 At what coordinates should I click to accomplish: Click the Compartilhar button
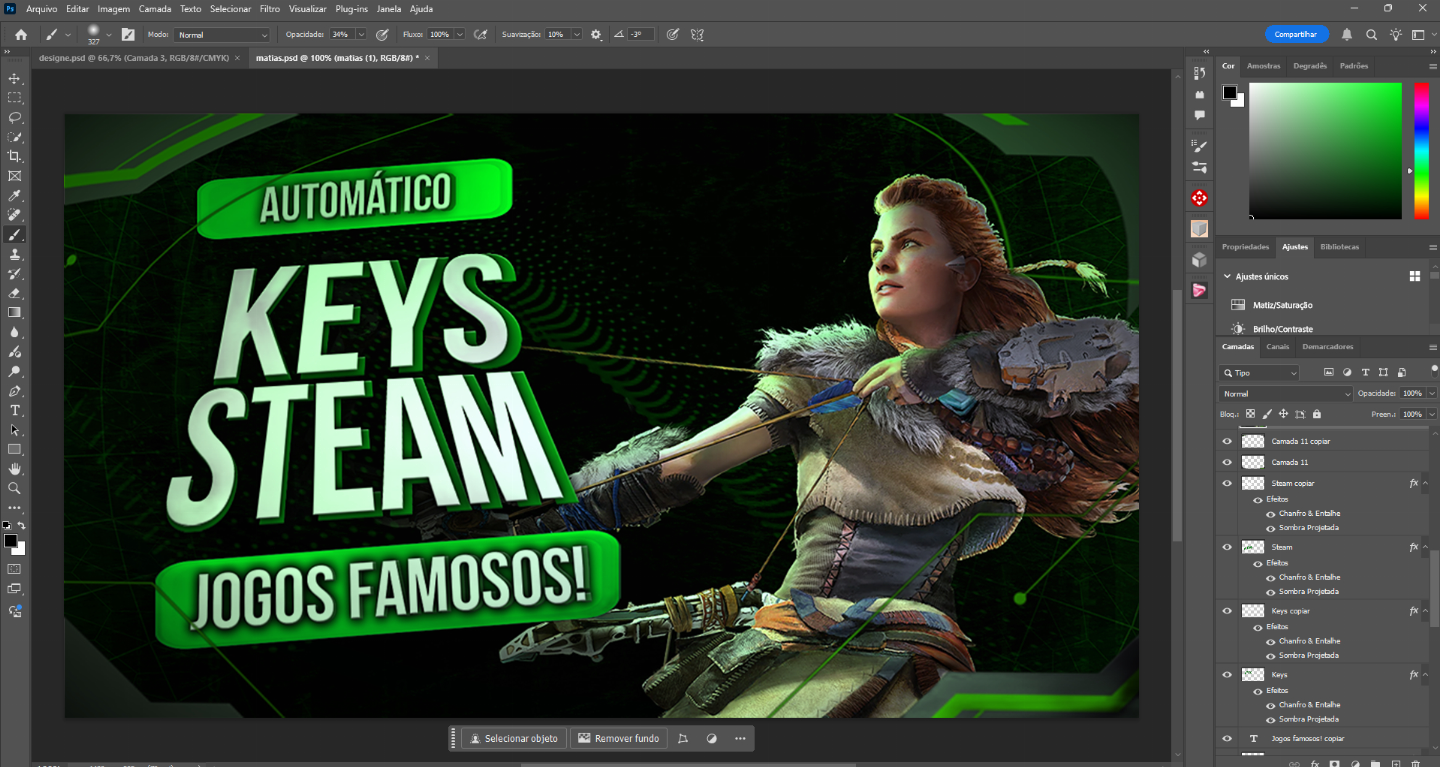click(1296, 34)
